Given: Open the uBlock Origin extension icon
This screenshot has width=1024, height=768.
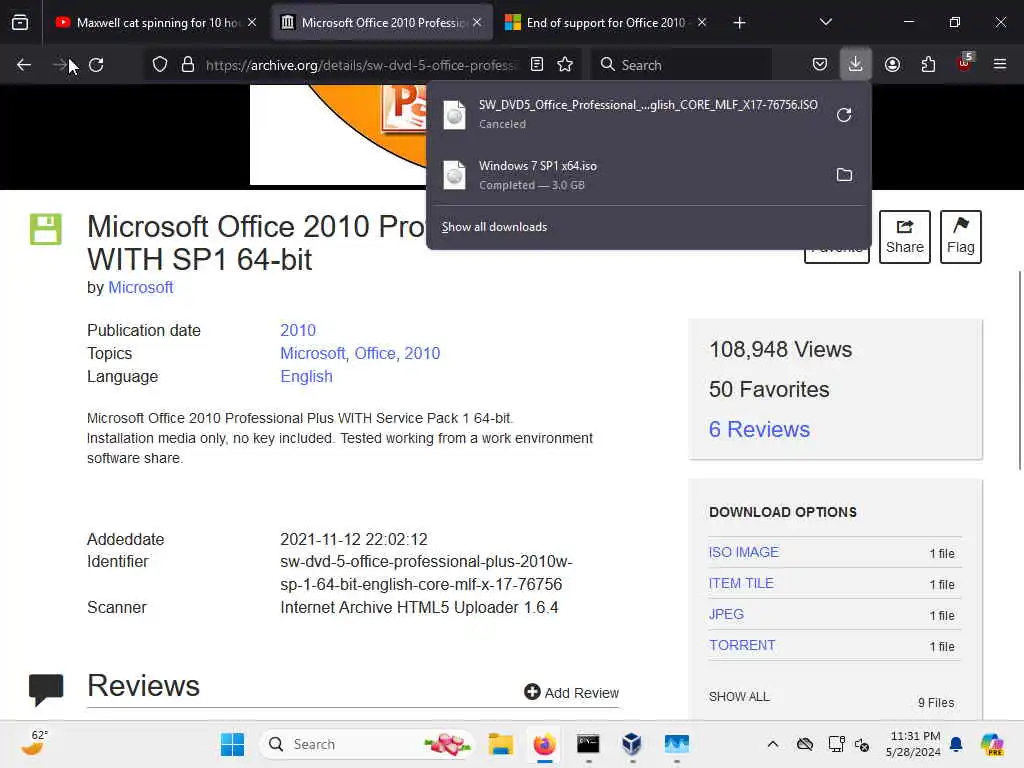Looking at the screenshot, I should click(965, 63).
